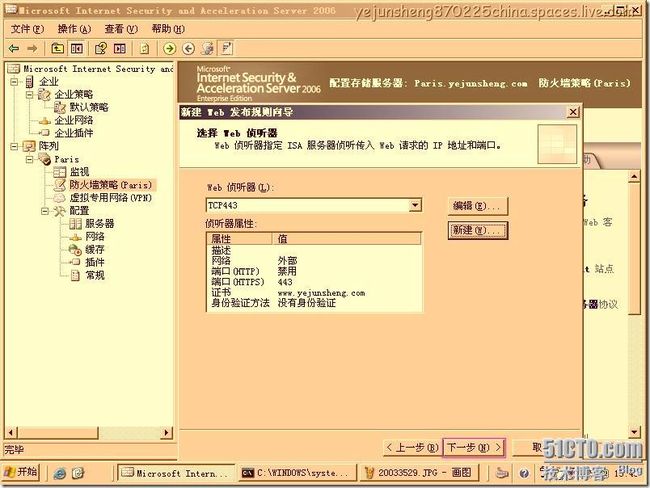650x488 pixels.
Task: Open 缓存 tree item
Action: pyautogui.click(x=95, y=250)
